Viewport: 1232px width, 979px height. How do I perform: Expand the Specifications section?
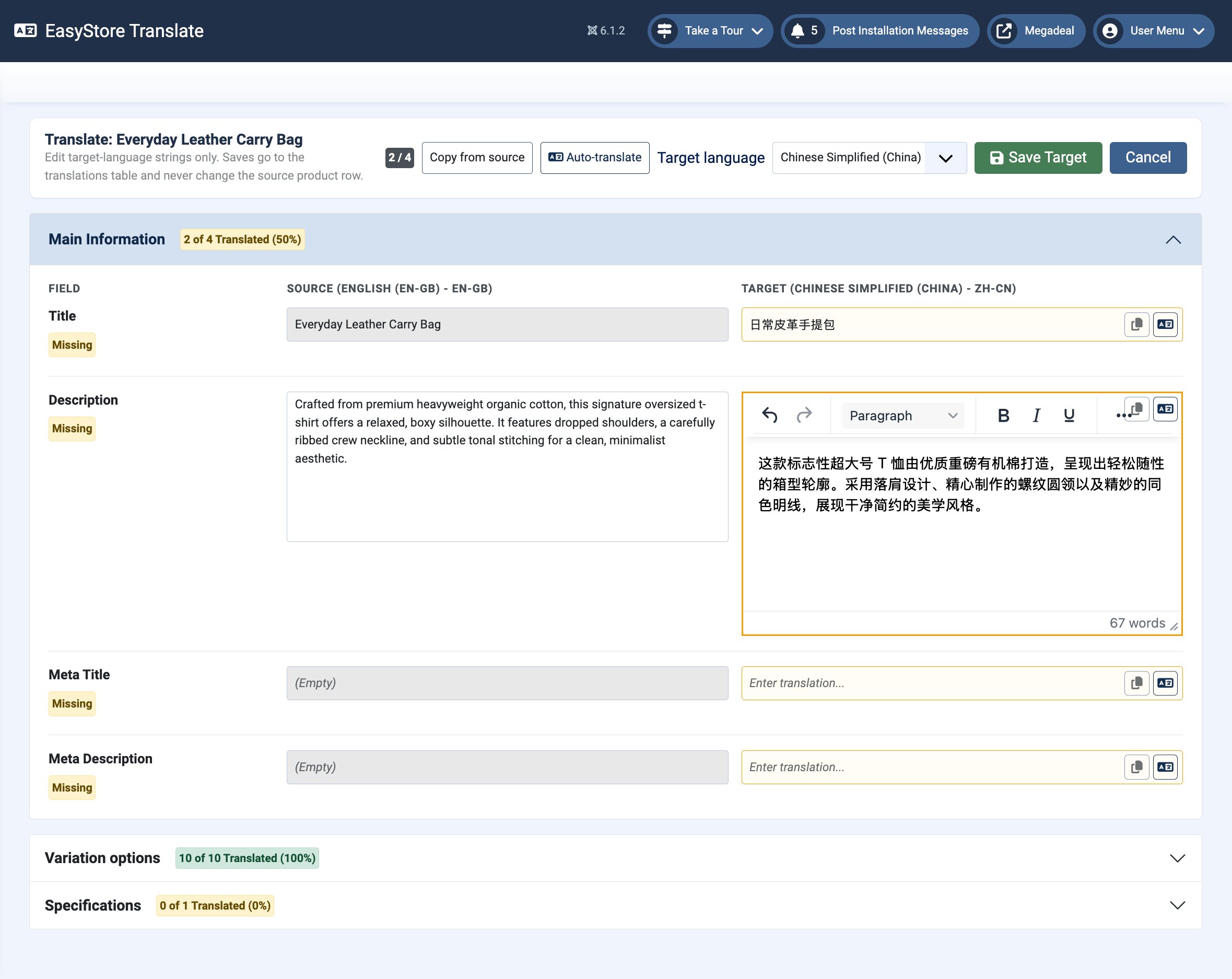(1177, 905)
